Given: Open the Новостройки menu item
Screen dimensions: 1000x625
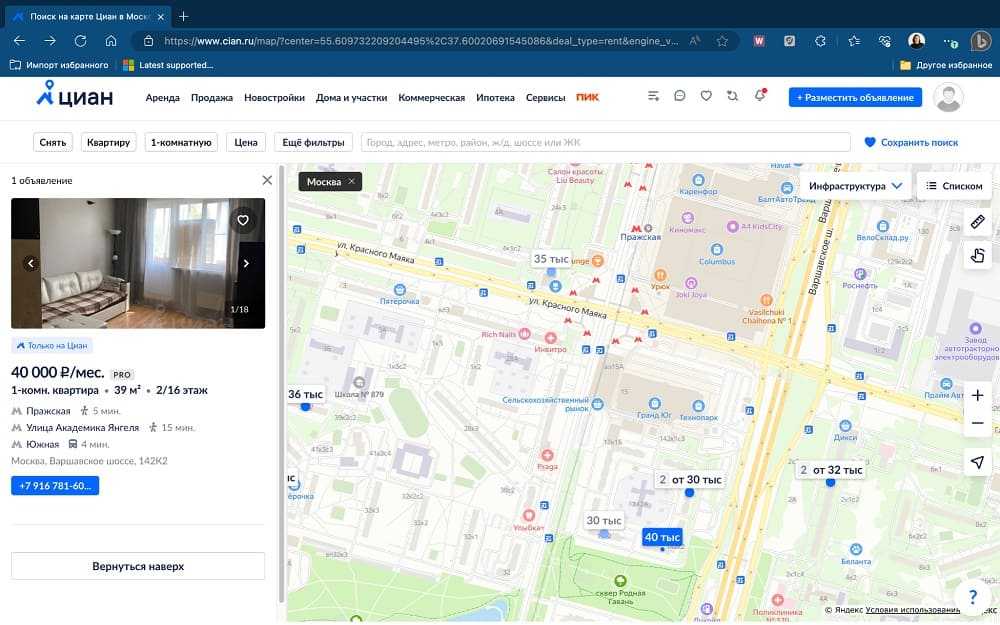Looking at the screenshot, I should tap(274, 98).
